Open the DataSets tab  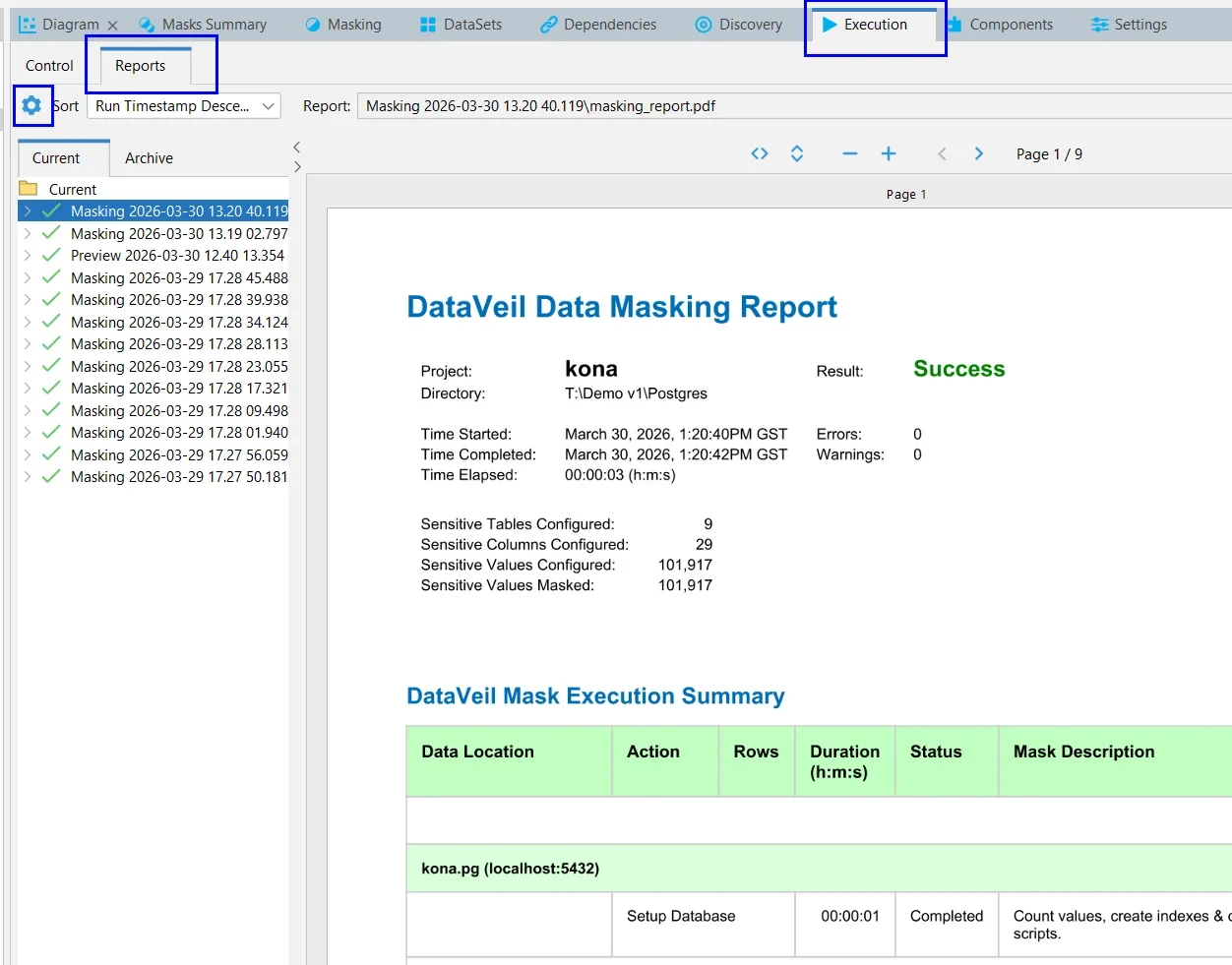[x=462, y=25]
